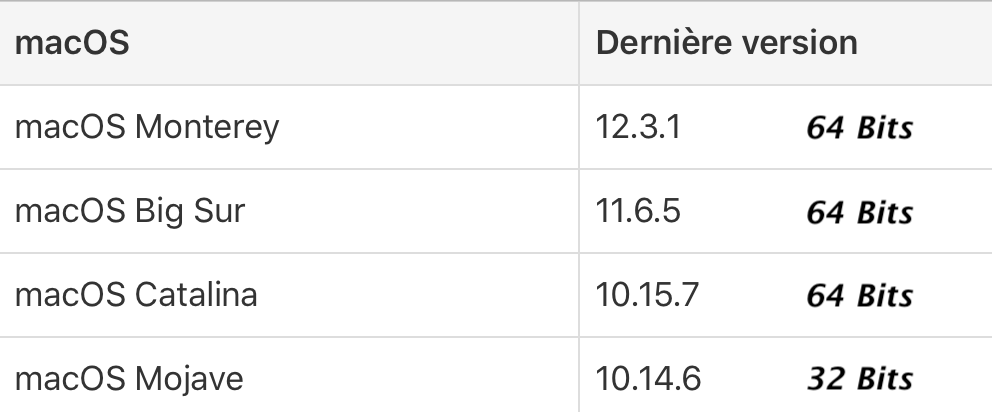Click version number 11.6.5
Image resolution: width=992 pixels, height=412 pixels.
pyautogui.click(x=639, y=212)
